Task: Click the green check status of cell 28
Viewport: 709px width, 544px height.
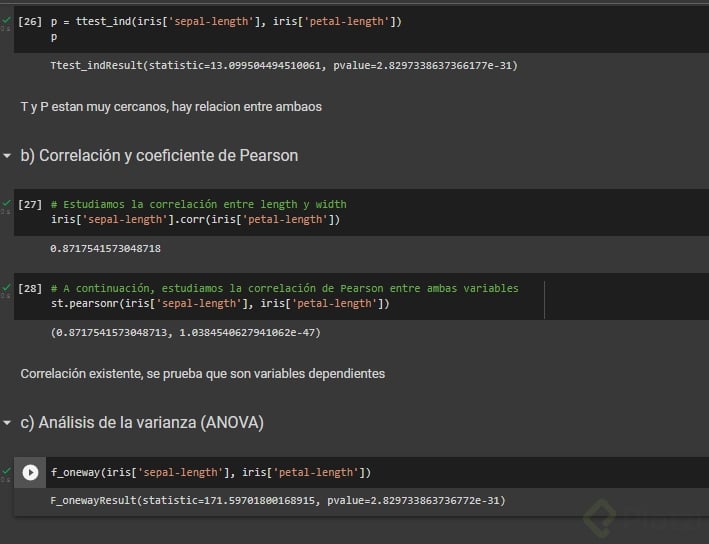Action: [x=6, y=287]
